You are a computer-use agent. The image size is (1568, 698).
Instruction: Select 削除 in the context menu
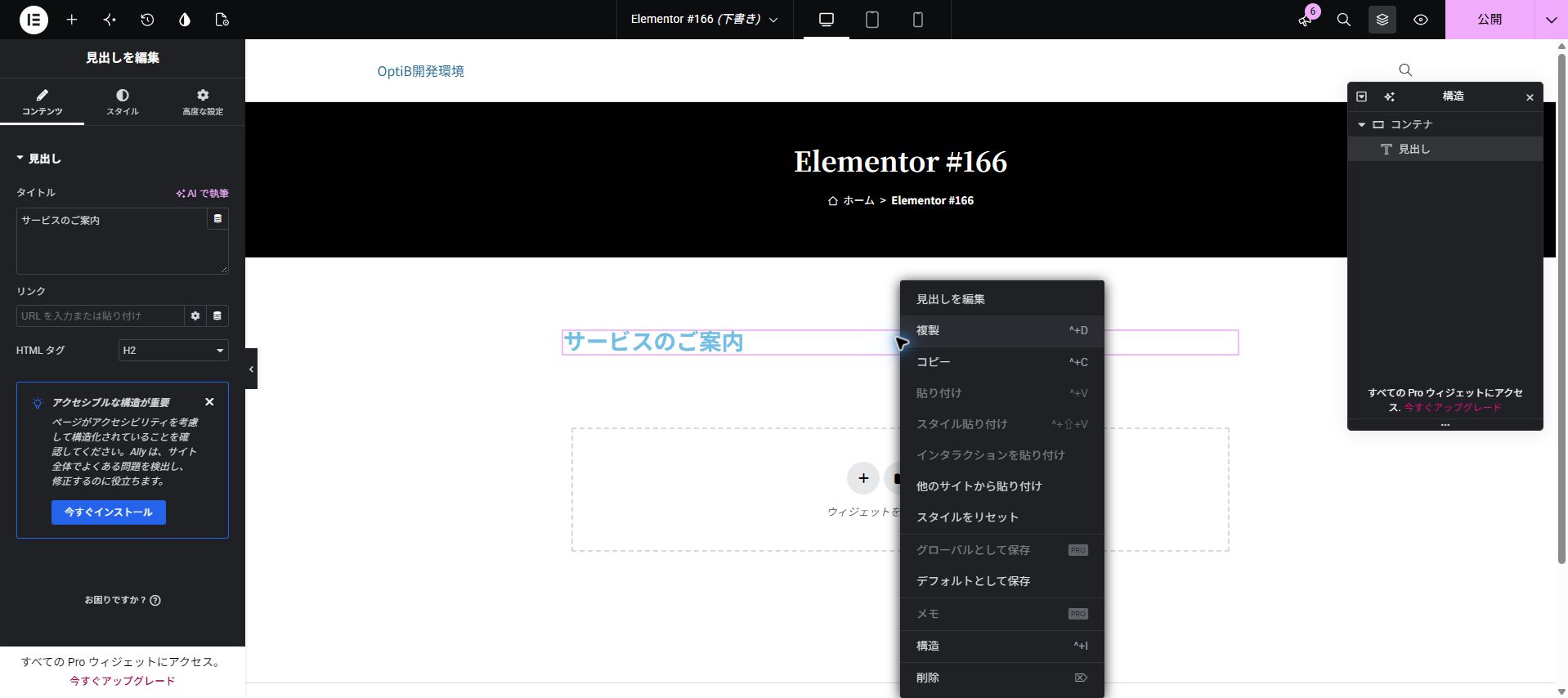tap(1001, 678)
